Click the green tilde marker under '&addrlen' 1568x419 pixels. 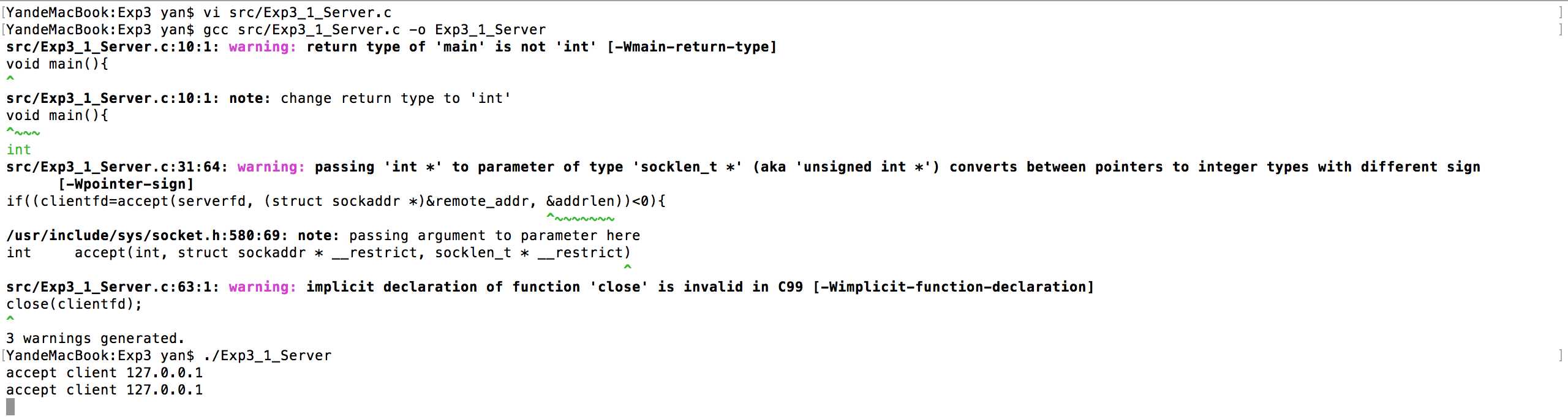click(x=581, y=217)
